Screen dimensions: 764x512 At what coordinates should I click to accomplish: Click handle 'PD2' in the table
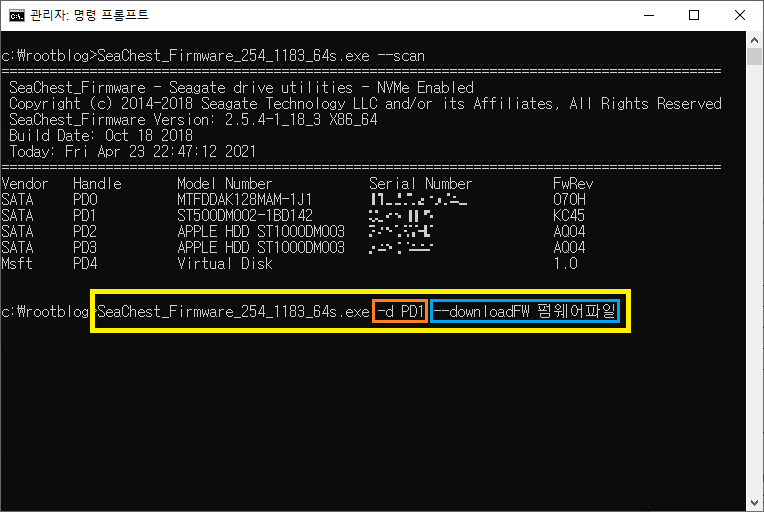(x=85, y=231)
